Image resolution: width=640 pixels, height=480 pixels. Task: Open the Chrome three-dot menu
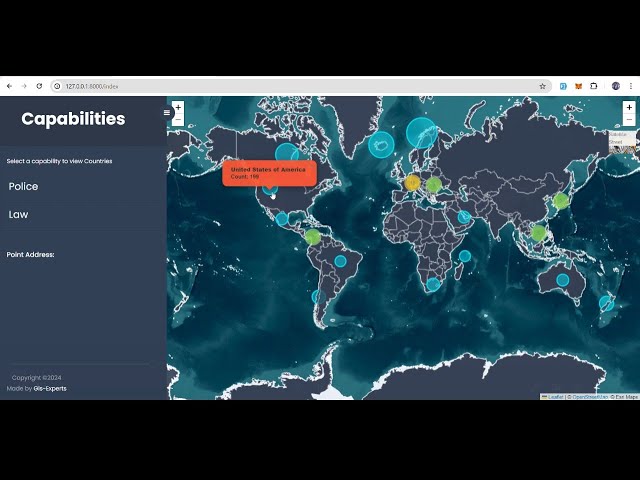click(x=631, y=86)
